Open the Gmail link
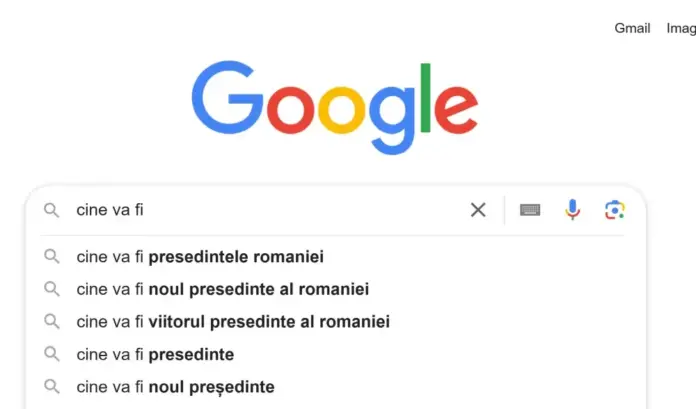Screen dimensions: 696x409 tap(632, 28)
